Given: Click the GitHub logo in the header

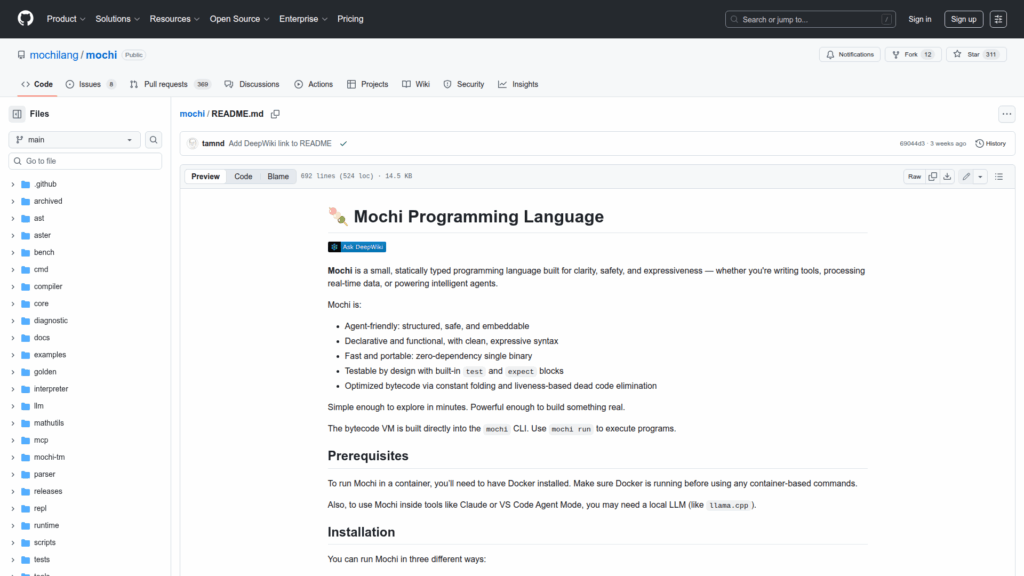Looking at the screenshot, I should pyautogui.click(x=25, y=19).
